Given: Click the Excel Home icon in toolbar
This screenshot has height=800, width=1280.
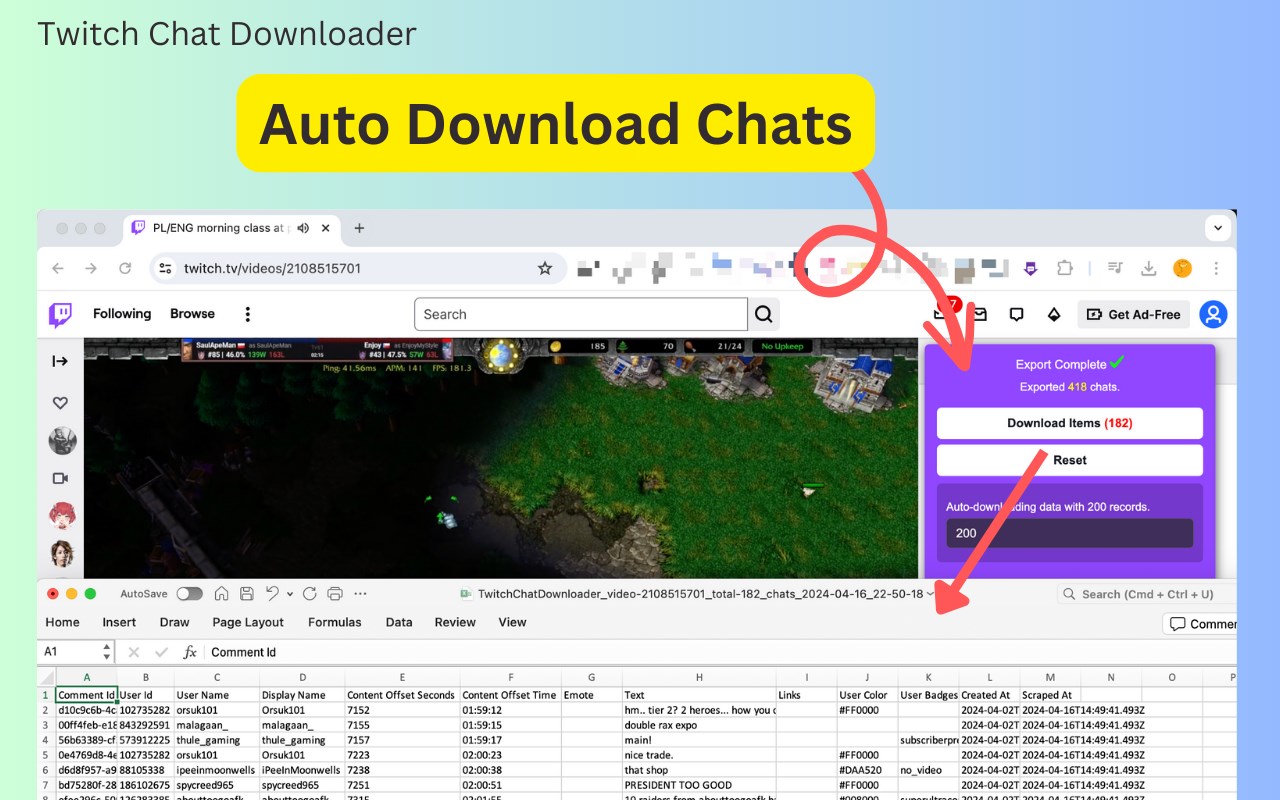Looking at the screenshot, I should pos(221,594).
